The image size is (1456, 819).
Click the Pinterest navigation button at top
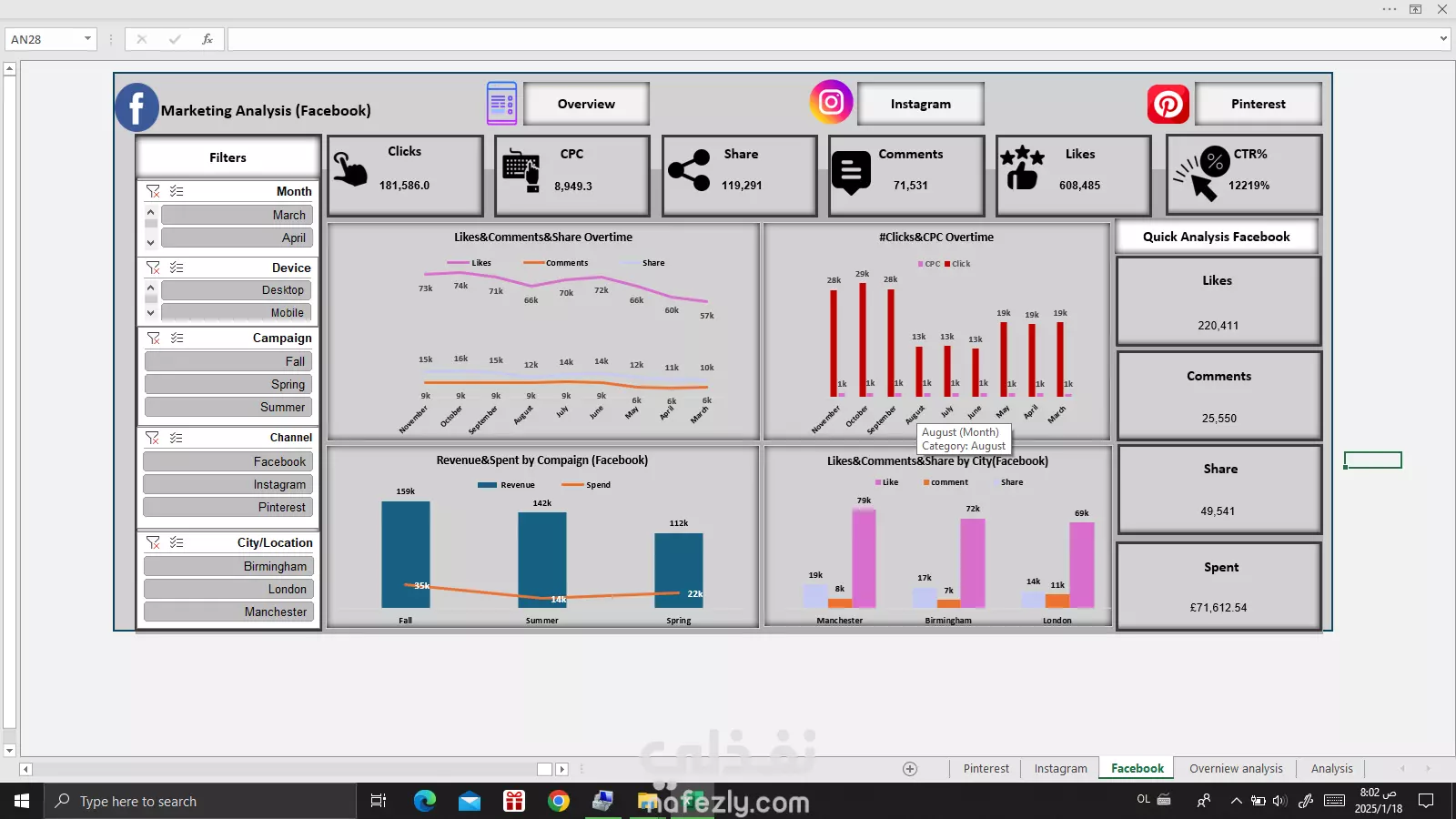click(1258, 104)
